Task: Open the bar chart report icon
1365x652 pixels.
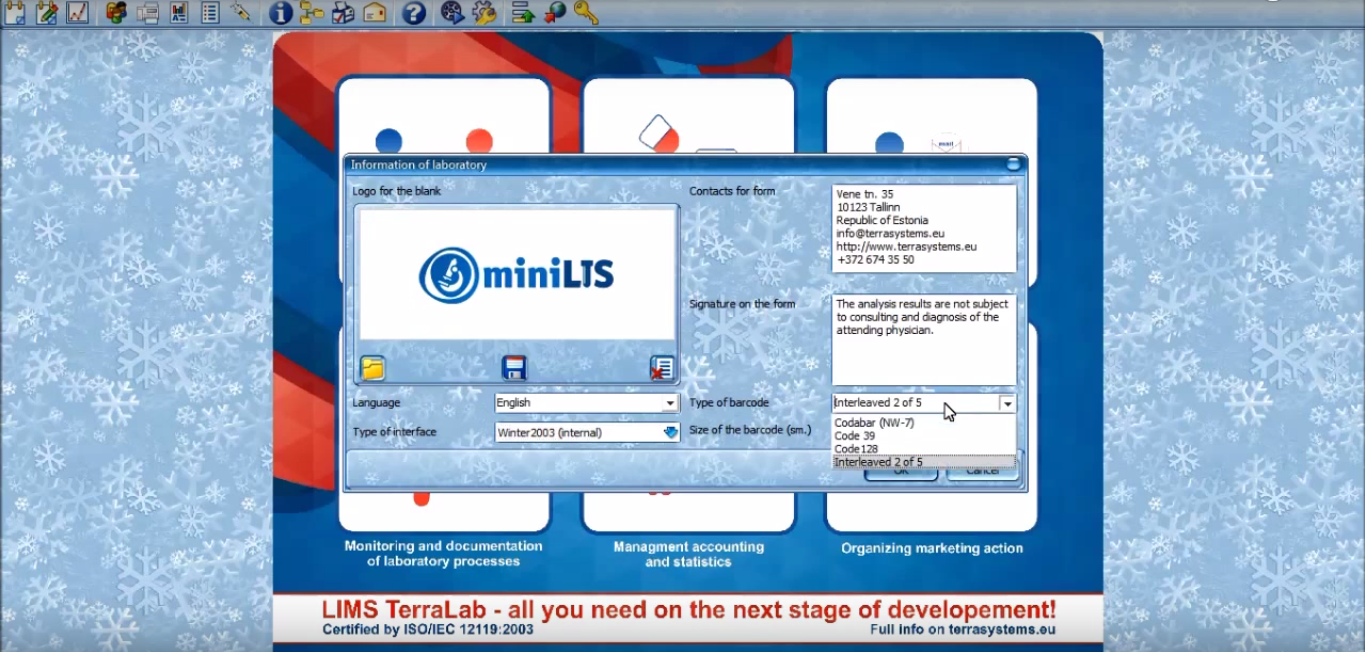Action: (178, 13)
